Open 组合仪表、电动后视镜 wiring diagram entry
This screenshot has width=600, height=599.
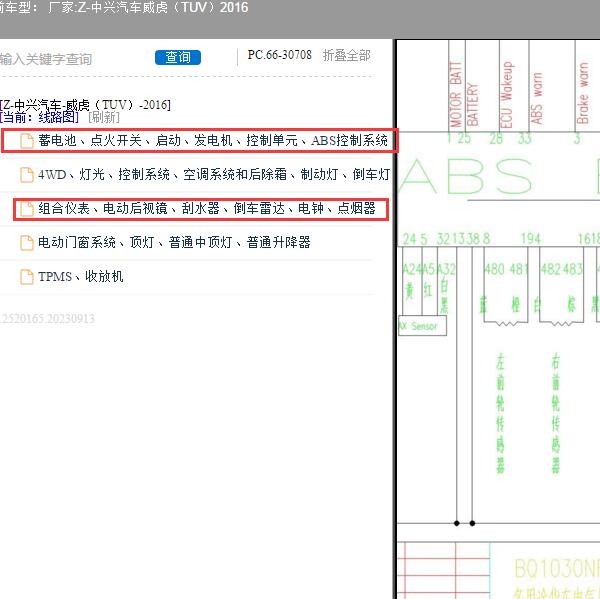coord(207,209)
